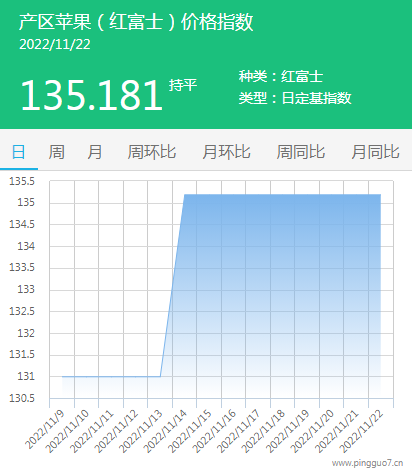Click the 2022/11/18 x-axis label

click(x=263, y=431)
